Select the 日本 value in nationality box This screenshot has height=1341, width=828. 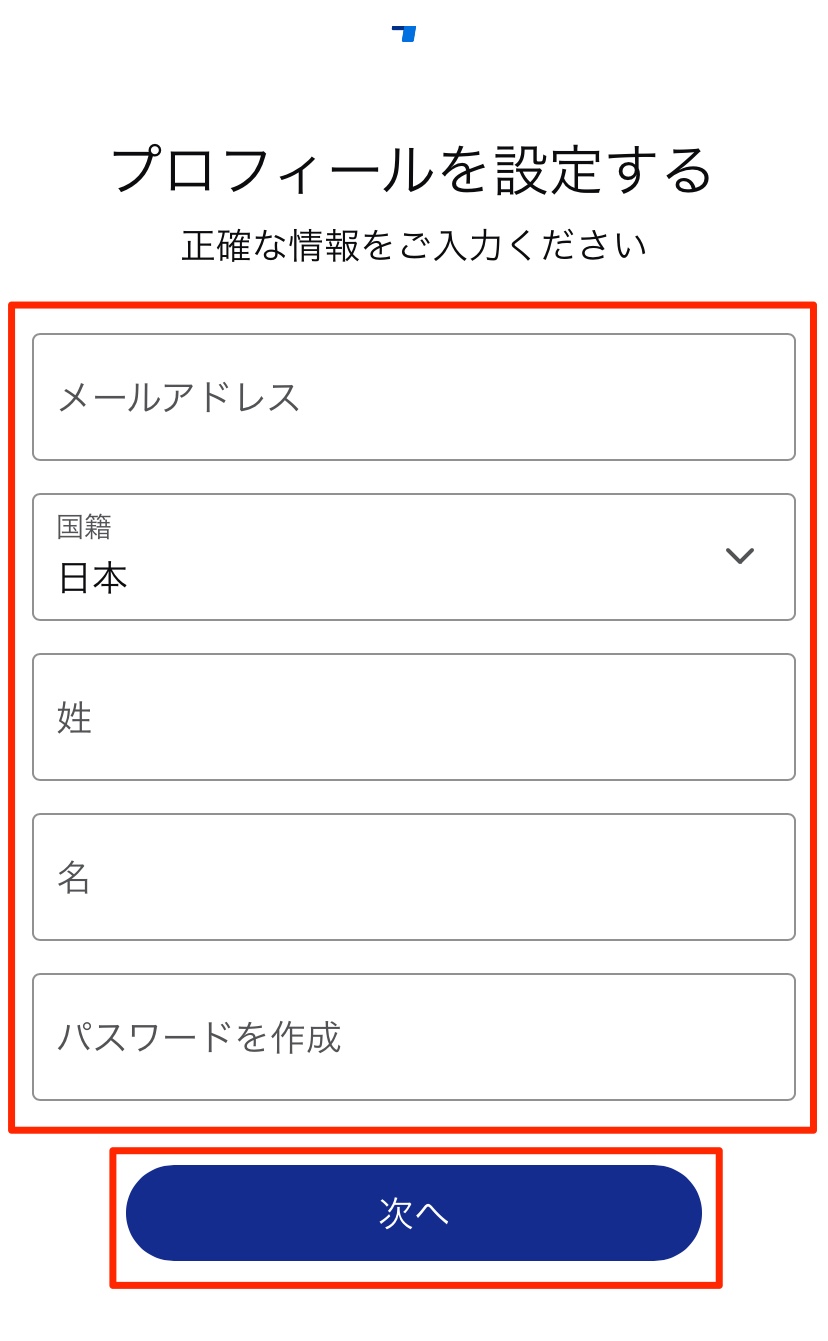tap(93, 578)
